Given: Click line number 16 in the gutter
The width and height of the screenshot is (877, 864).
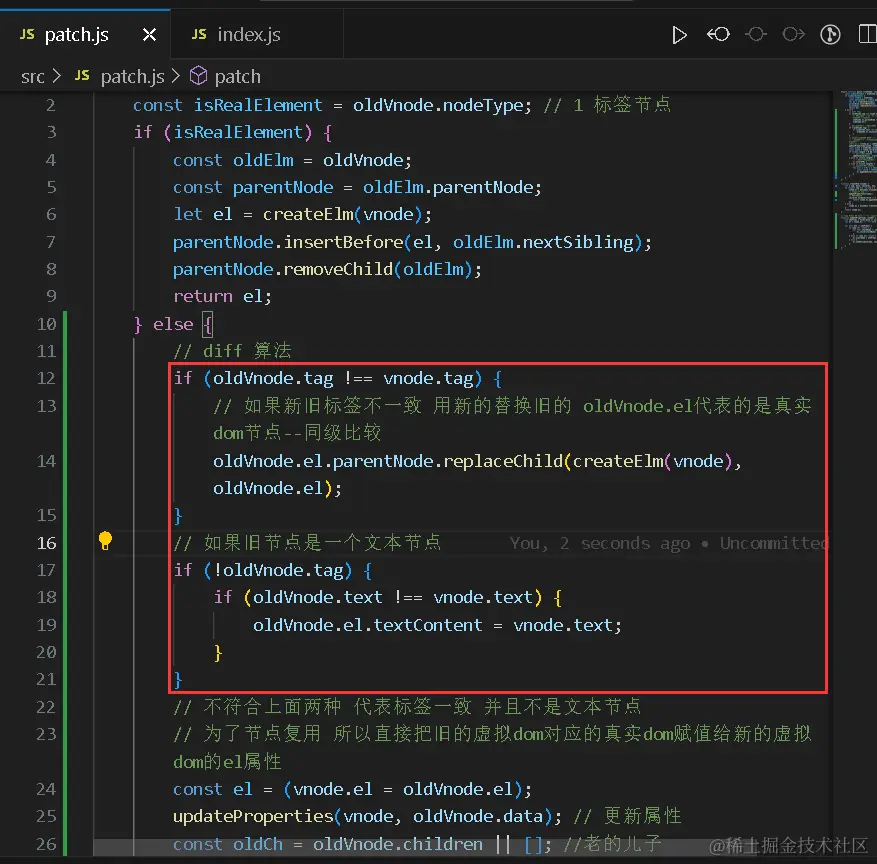Looking at the screenshot, I should pyautogui.click(x=46, y=543).
